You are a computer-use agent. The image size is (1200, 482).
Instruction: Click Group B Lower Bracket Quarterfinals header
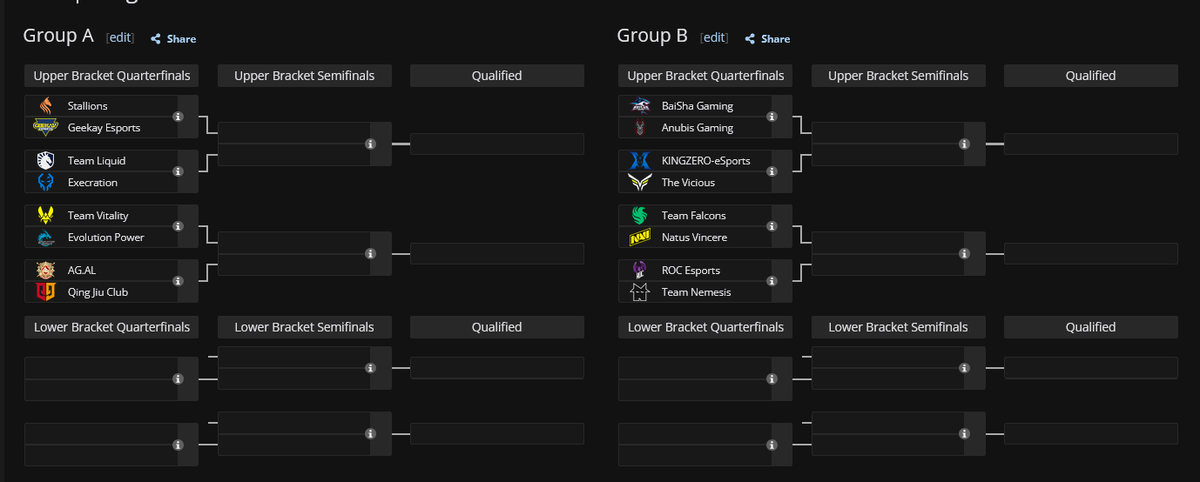(x=705, y=327)
